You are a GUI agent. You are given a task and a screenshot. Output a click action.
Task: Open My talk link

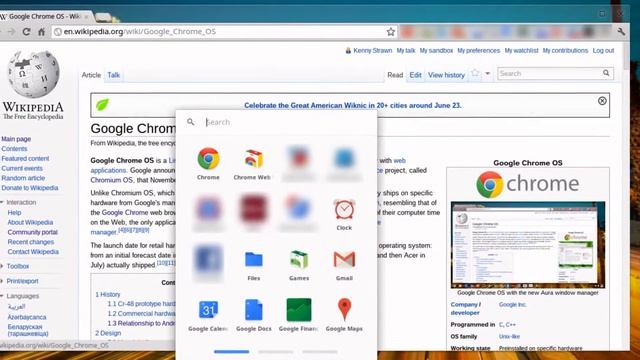406,51
